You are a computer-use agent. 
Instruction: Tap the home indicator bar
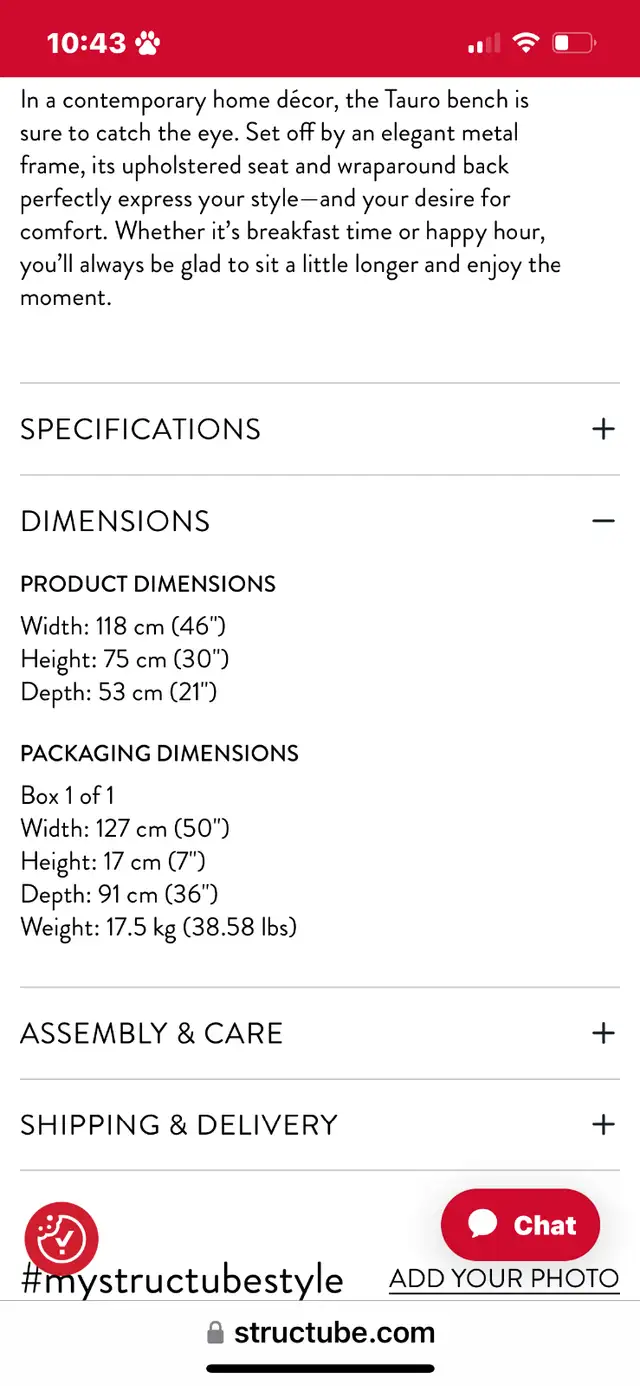pyautogui.click(x=320, y=1368)
